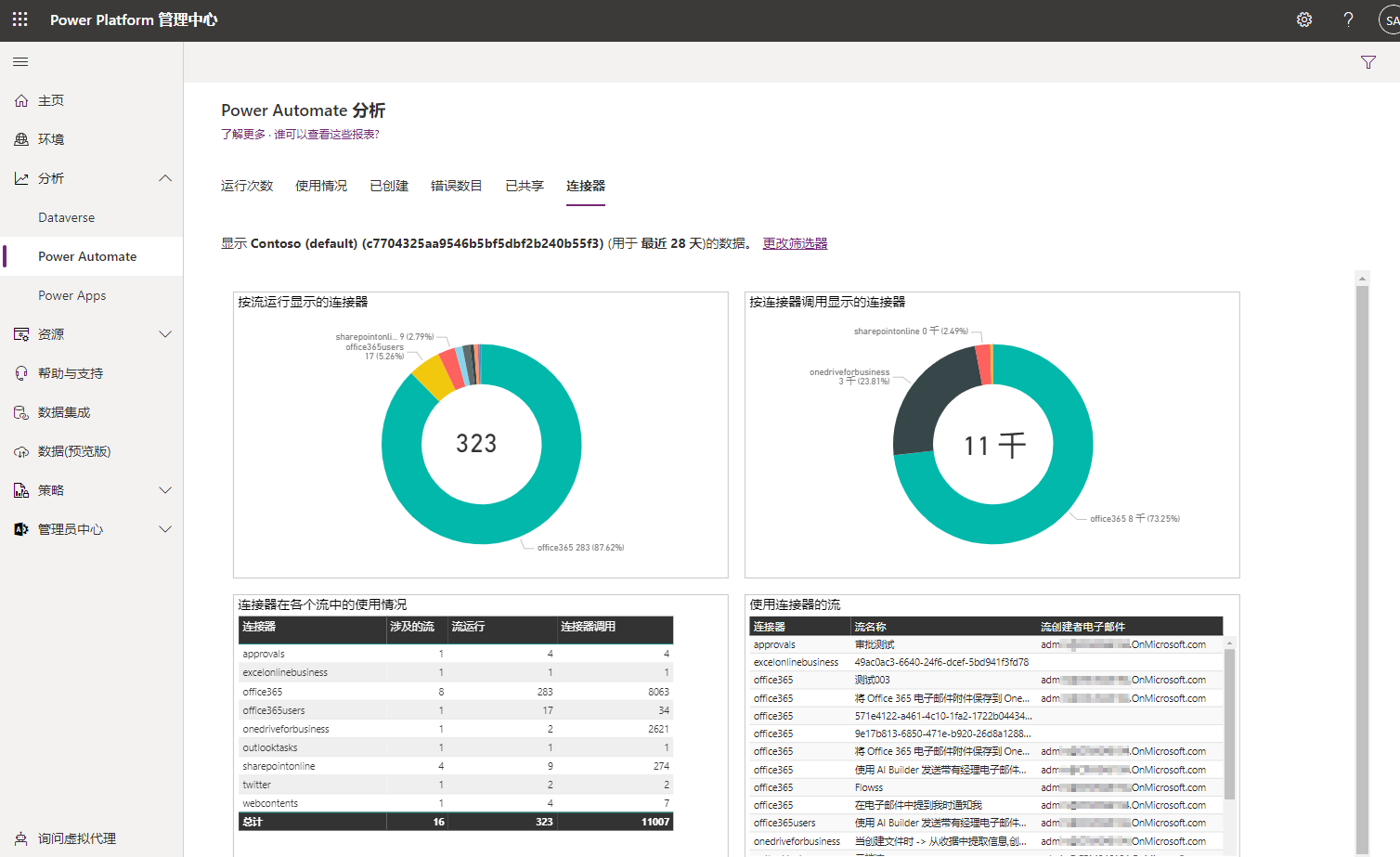Switch to the 已共享 tab

[525, 186]
